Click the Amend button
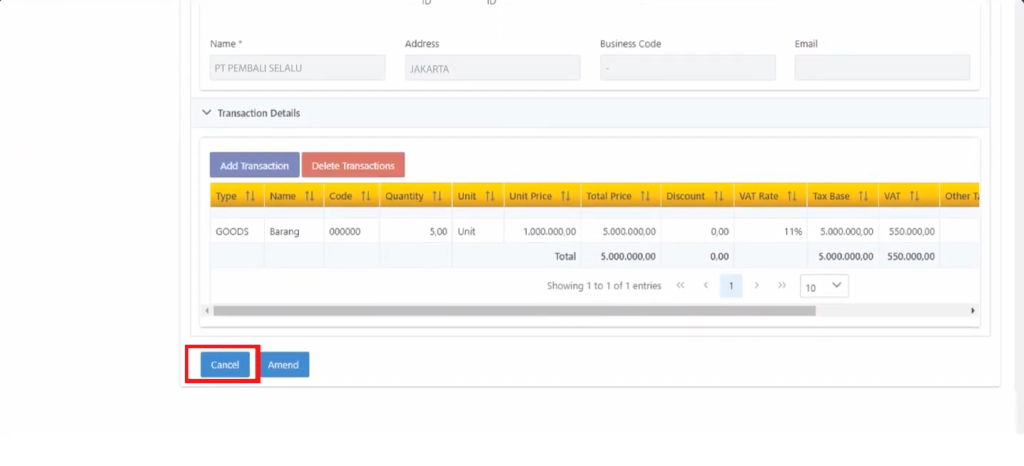 tap(283, 365)
